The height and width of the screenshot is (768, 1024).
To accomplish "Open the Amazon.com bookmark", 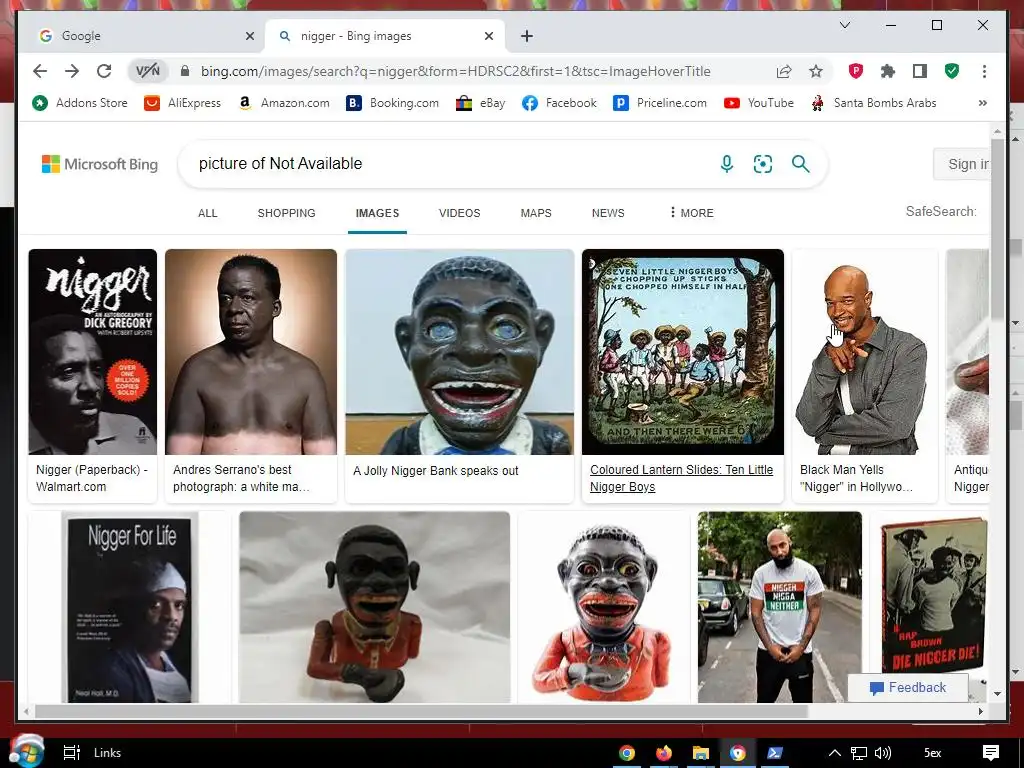I will click(x=283, y=103).
